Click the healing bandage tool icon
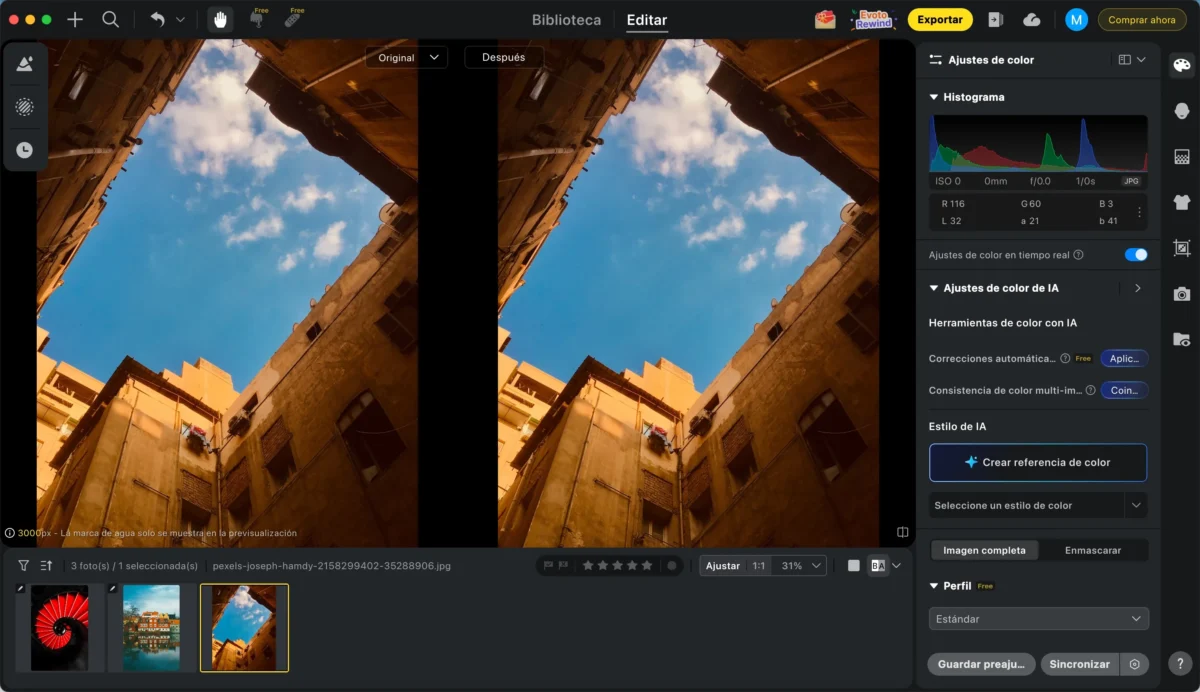Viewport: 1200px width, 692px height. [292, 20]
